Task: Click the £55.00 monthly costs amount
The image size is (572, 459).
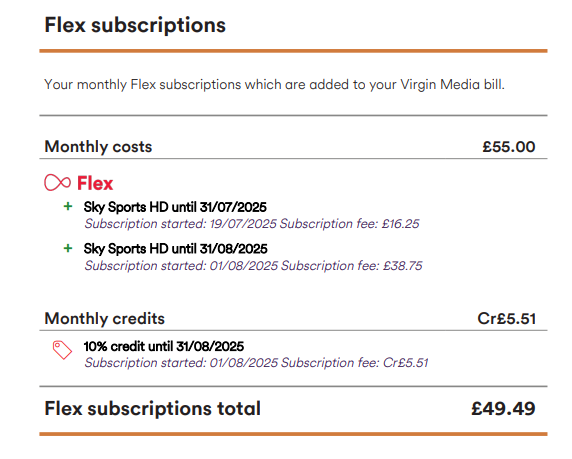Action: 509,147
